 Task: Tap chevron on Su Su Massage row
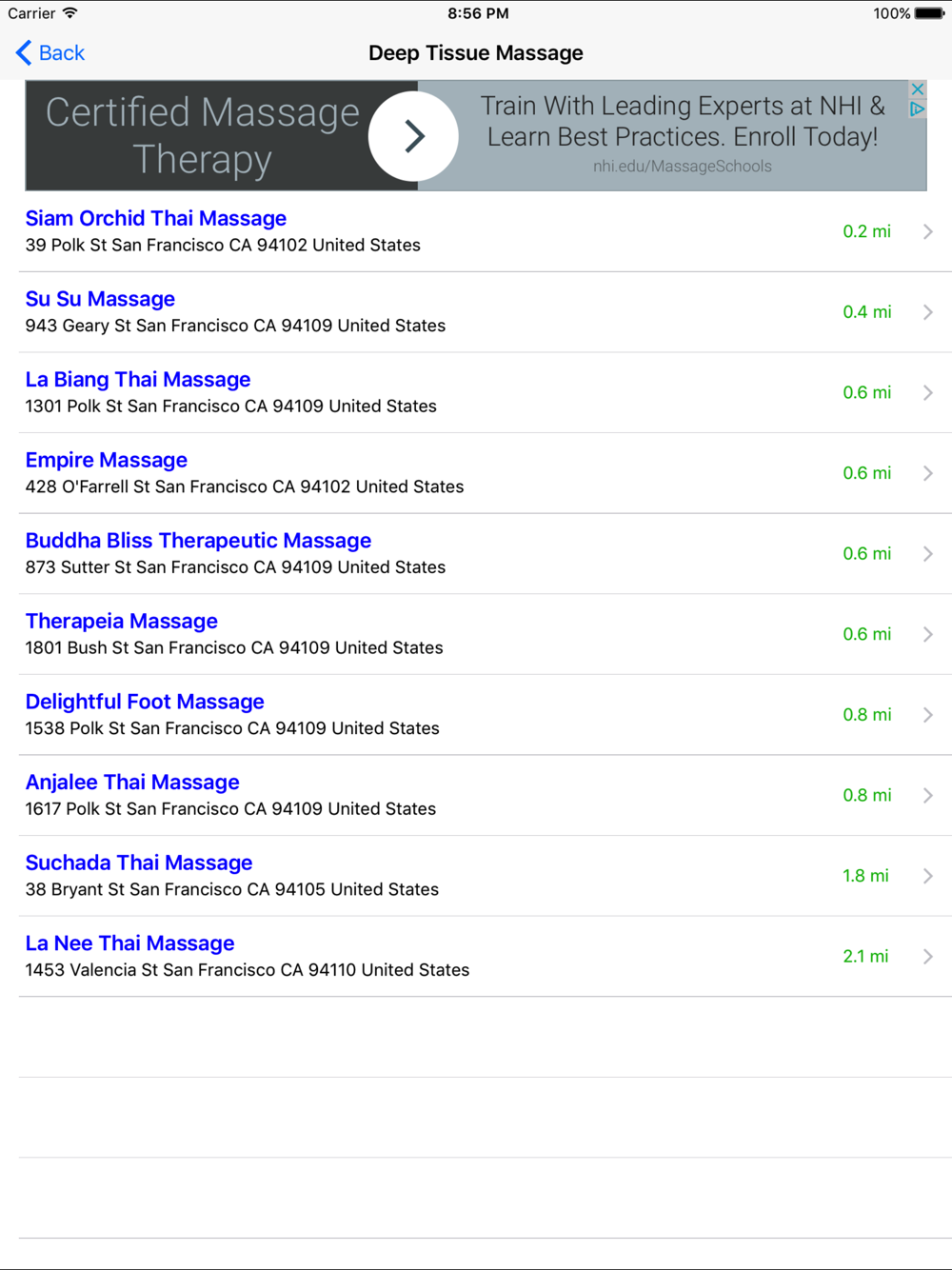point(928,312)
